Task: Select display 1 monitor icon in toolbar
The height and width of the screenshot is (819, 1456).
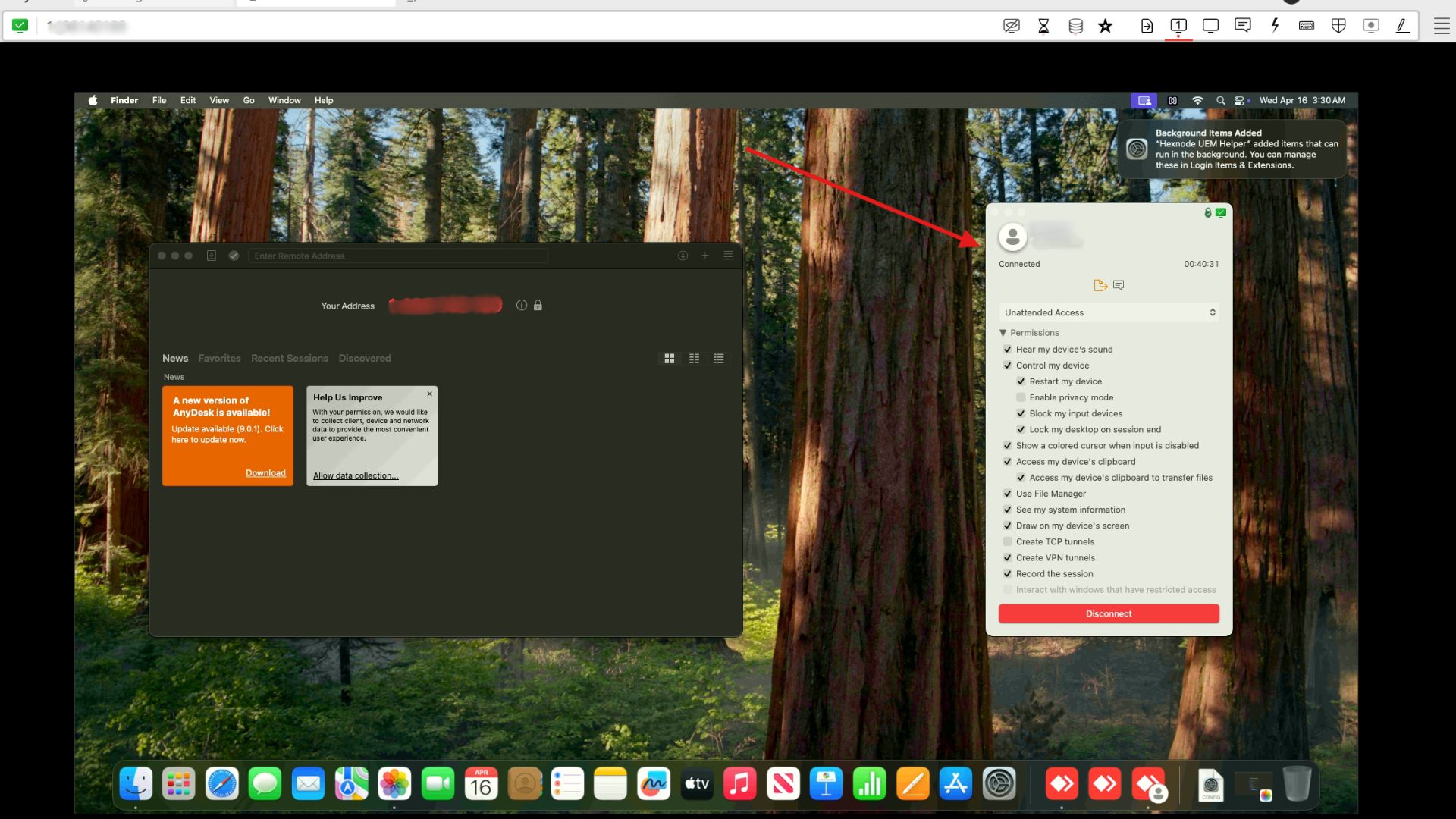Action: point(1178,26)
